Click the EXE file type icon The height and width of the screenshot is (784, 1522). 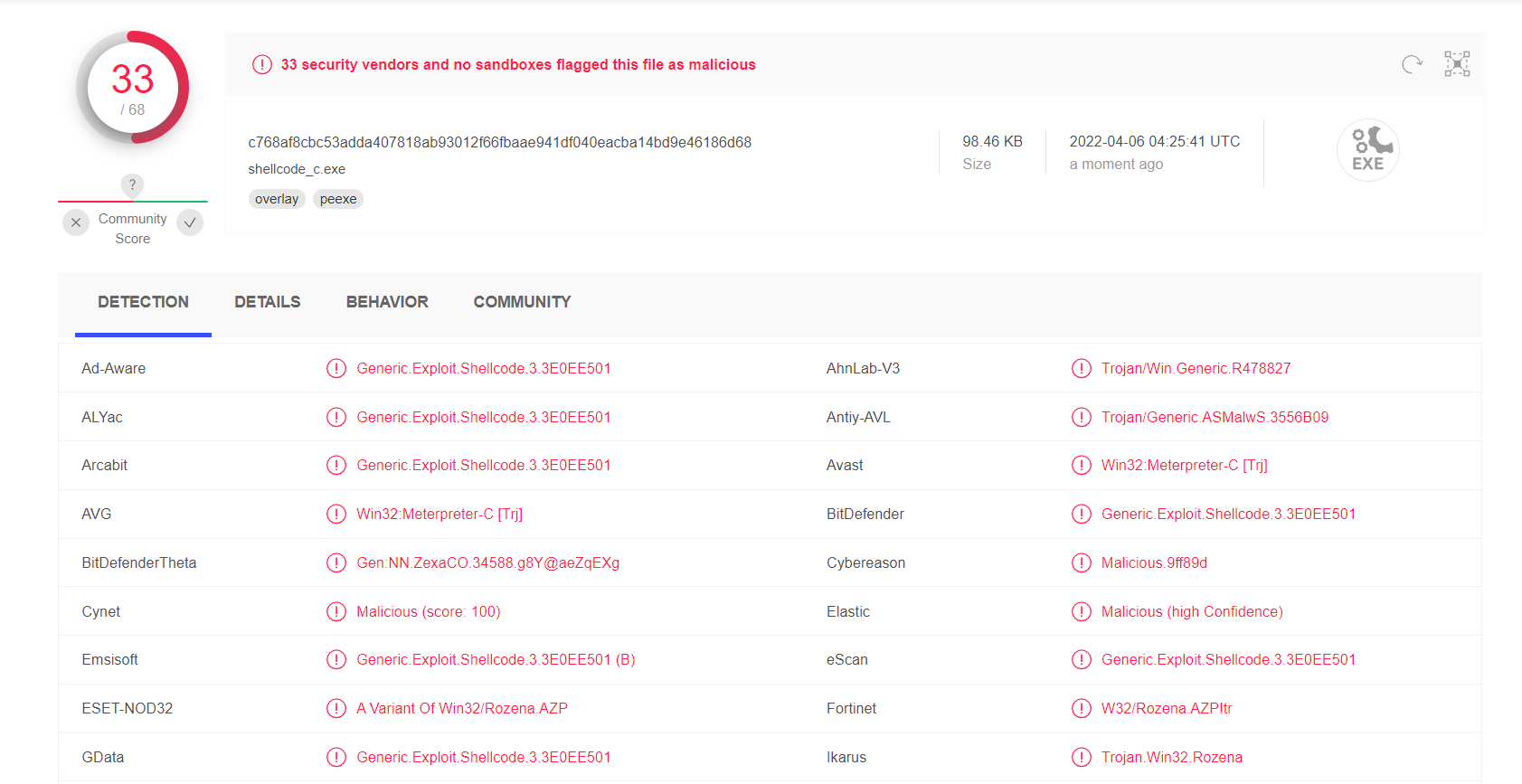pyautogui.click(x=1368, y=150)
